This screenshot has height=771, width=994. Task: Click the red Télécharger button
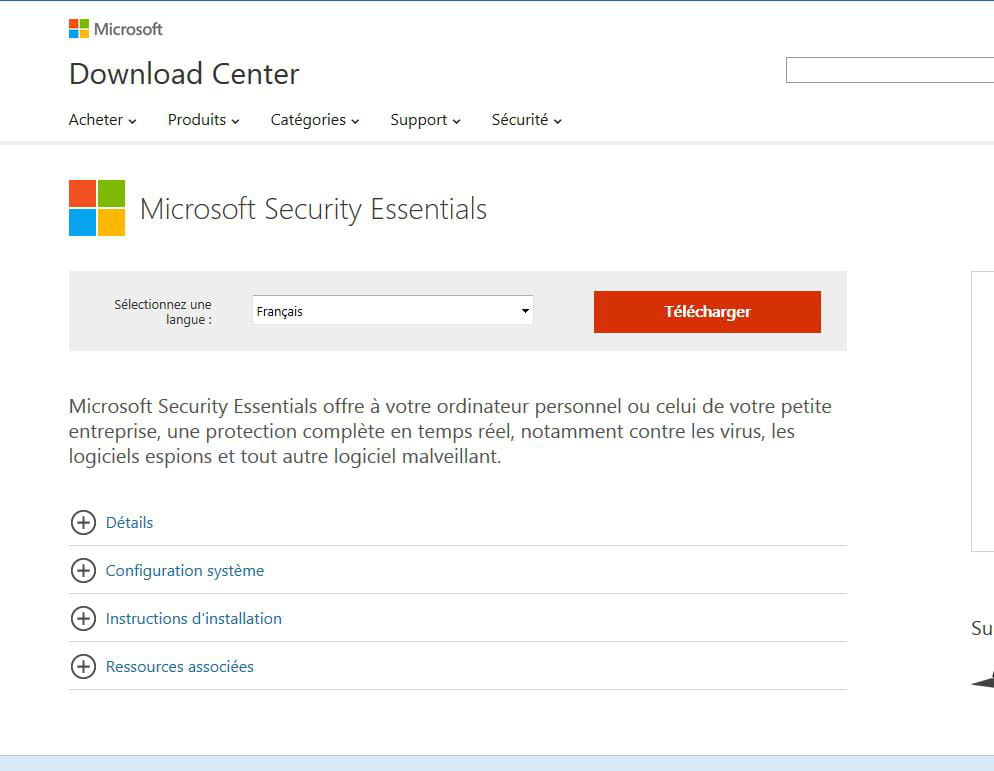[x=707, y=312]
